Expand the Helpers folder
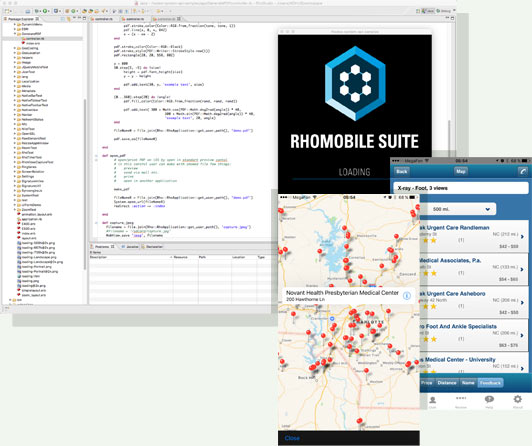The height and width of the screenshot is (446, 532). [15, 58]
